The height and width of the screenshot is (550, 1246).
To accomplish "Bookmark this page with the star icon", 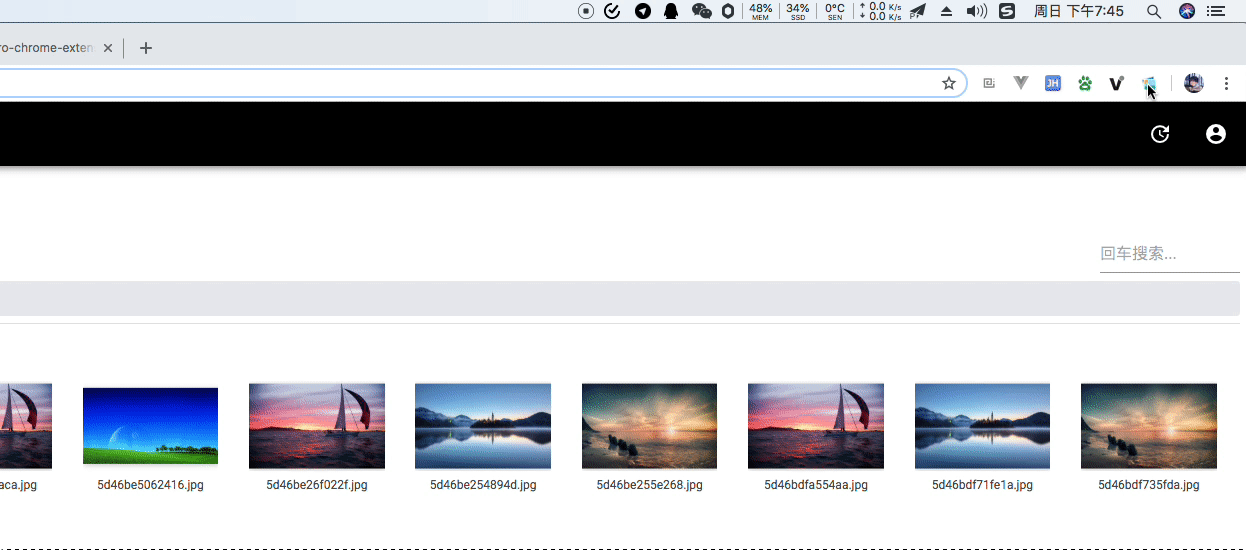I will (949, 83).
